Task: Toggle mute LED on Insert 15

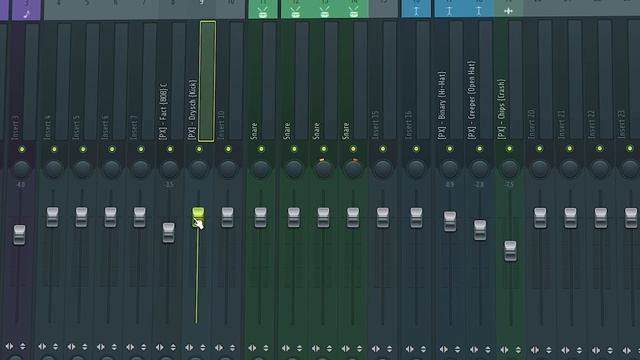Action: (383, 149)
